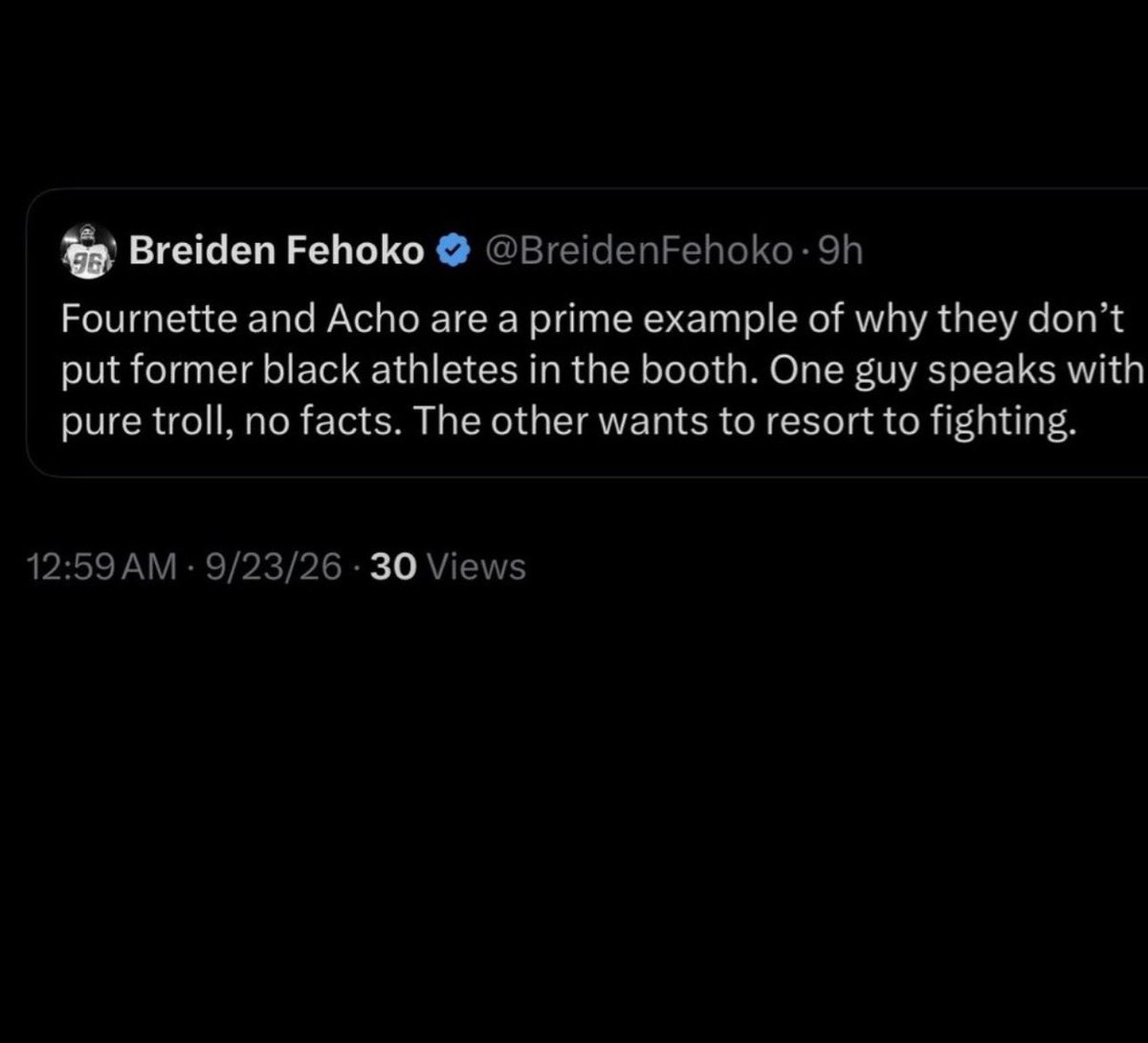Click the bold number 30 before Views
The image size is (1148, 1043).
[x=390, y=567]
